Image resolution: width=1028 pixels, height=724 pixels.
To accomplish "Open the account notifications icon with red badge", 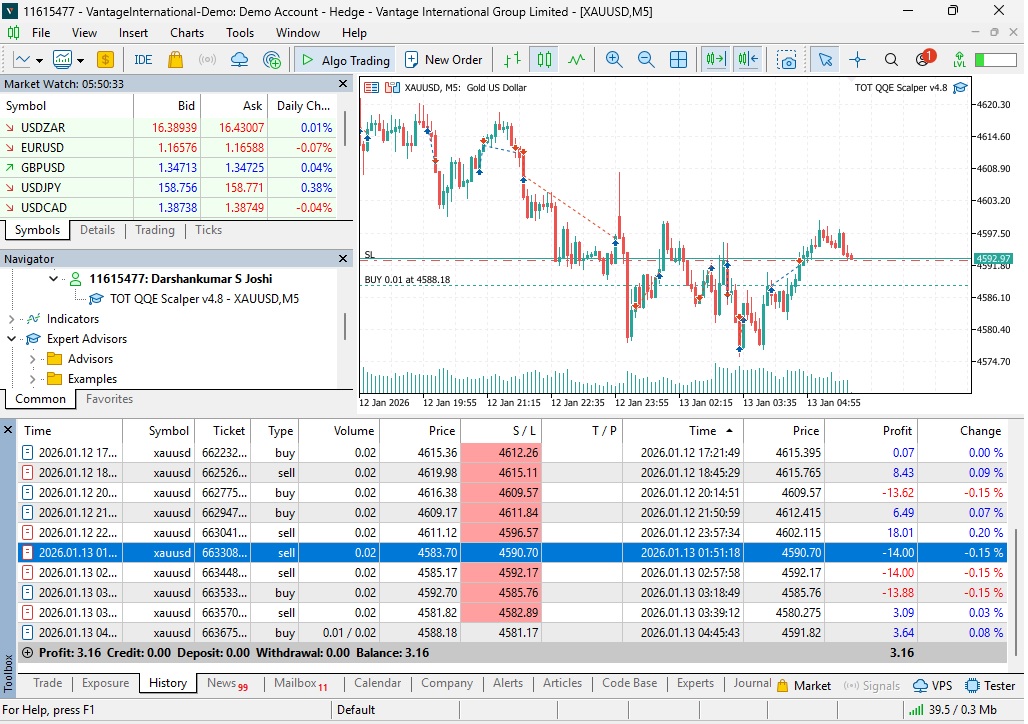I will [x=924, y=58].
